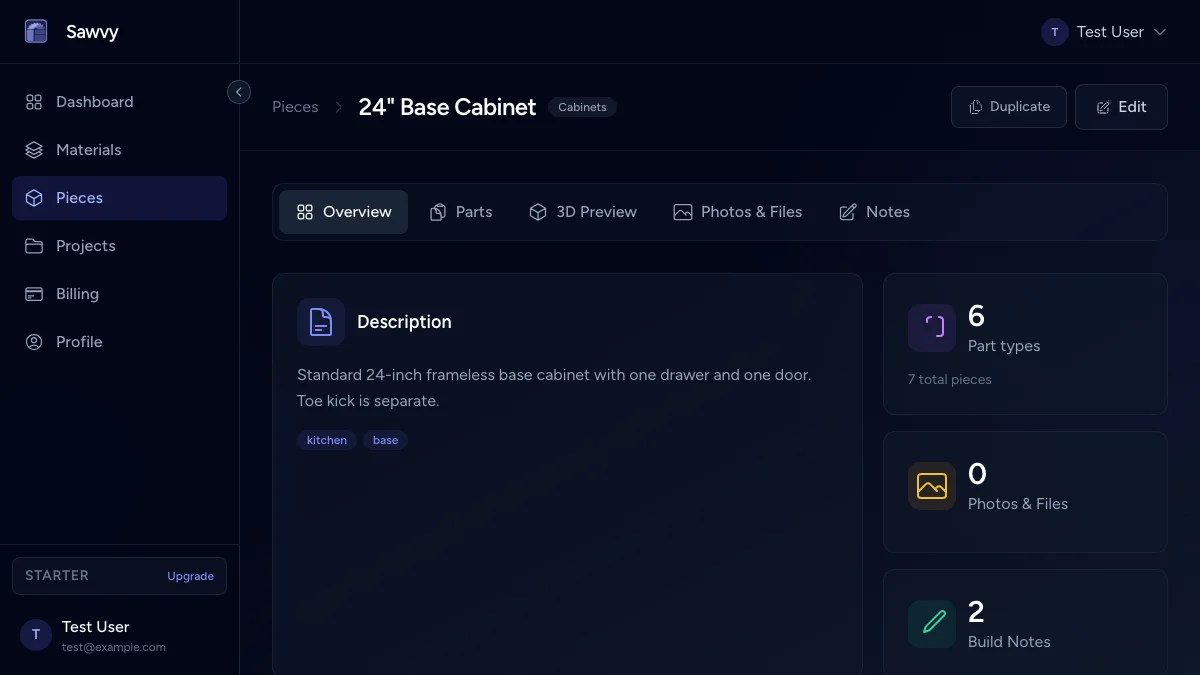Open the Materials layers icon

(x=33, y=149)
